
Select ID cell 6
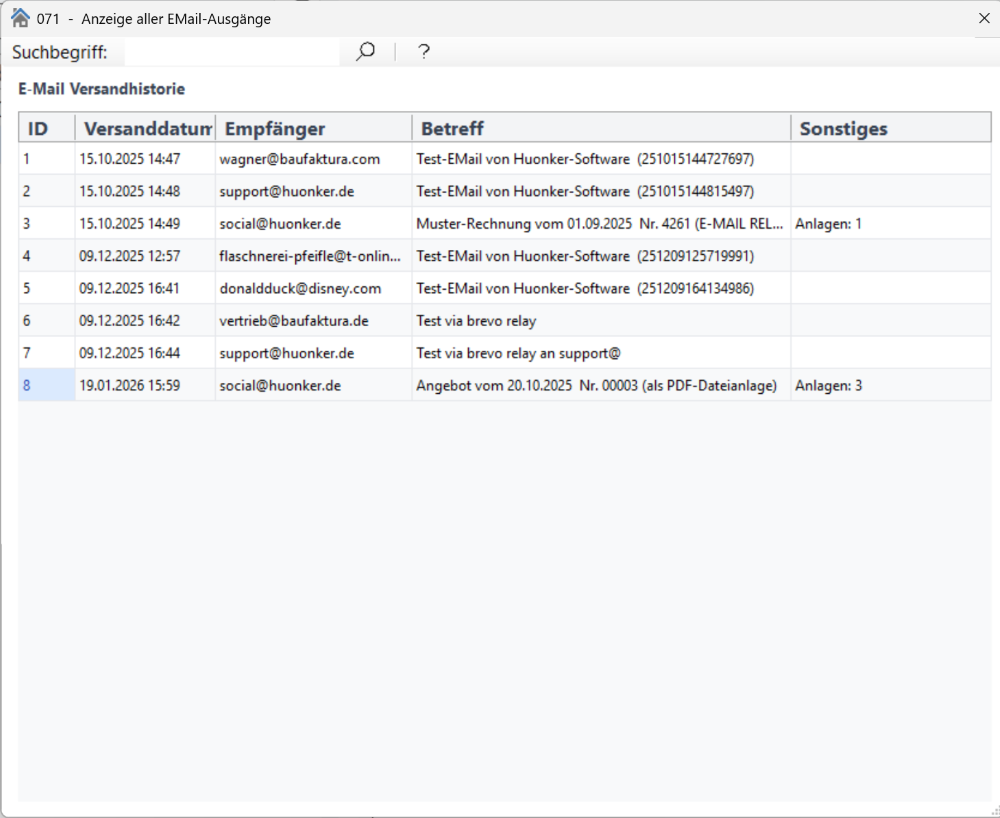(x=47, y=321)
